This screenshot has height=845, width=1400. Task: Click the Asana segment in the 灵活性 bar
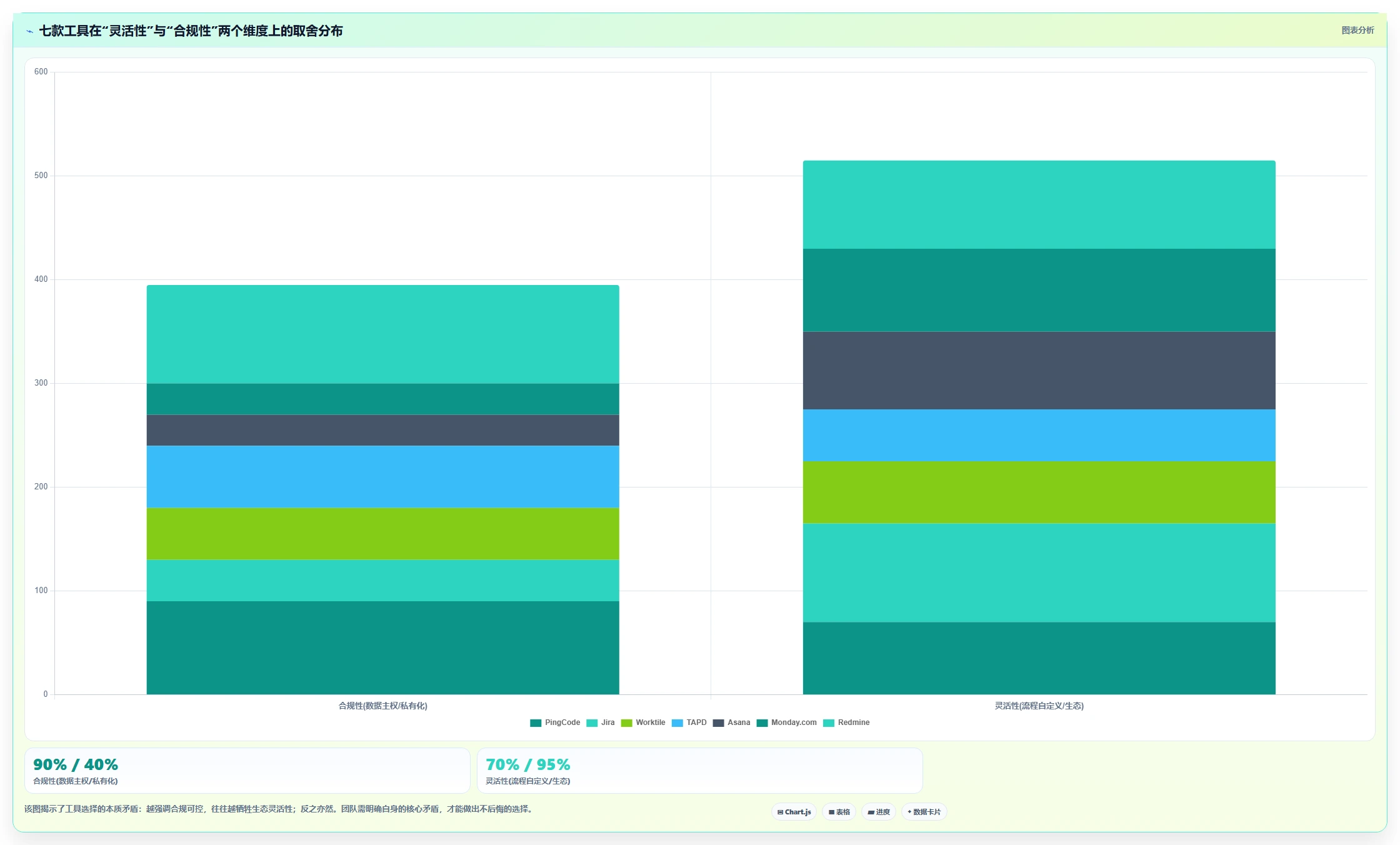click(x=1039, y=370)
